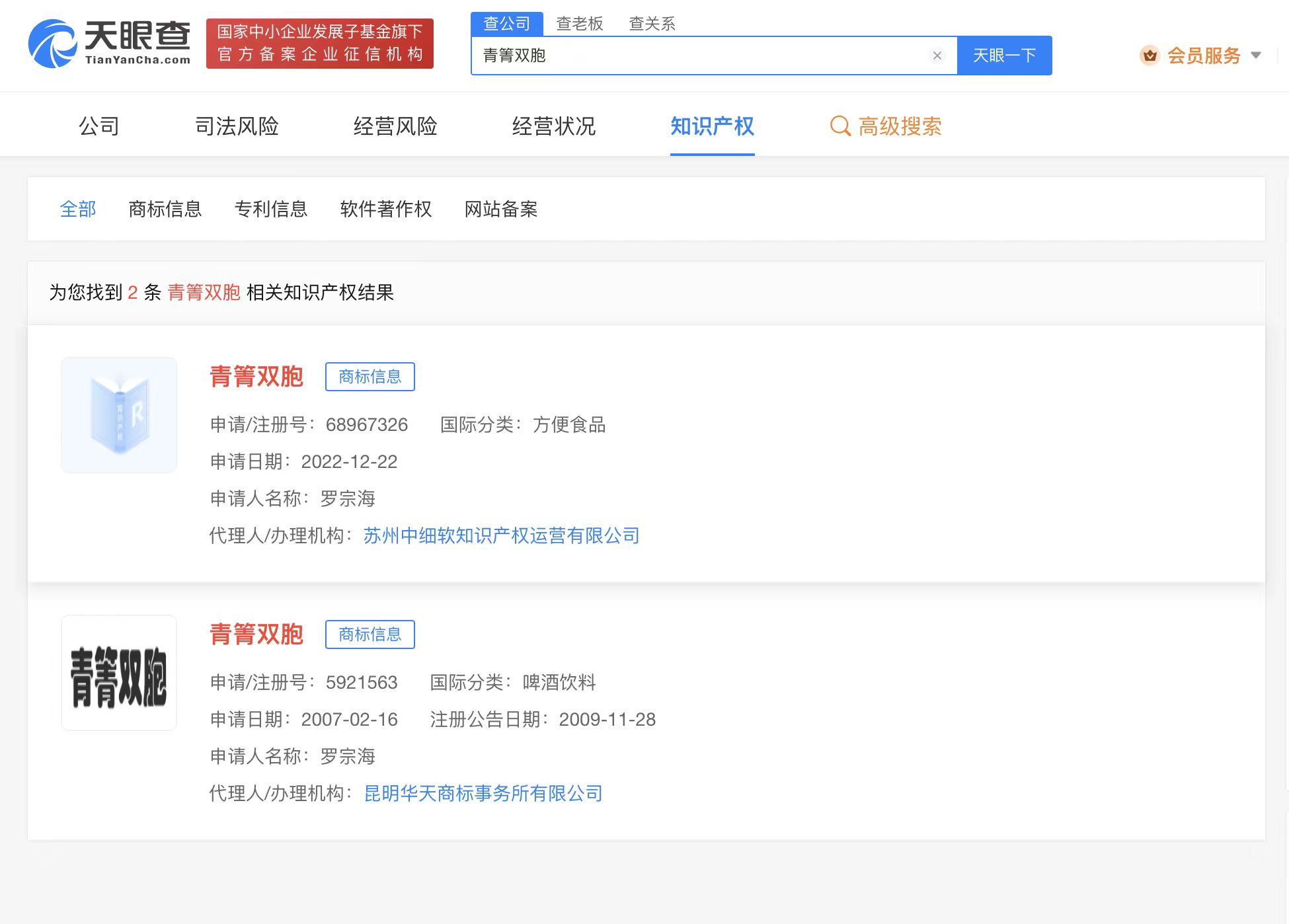Click registration number 5921563
This screenshot has height=924, width=1289.
362,682
